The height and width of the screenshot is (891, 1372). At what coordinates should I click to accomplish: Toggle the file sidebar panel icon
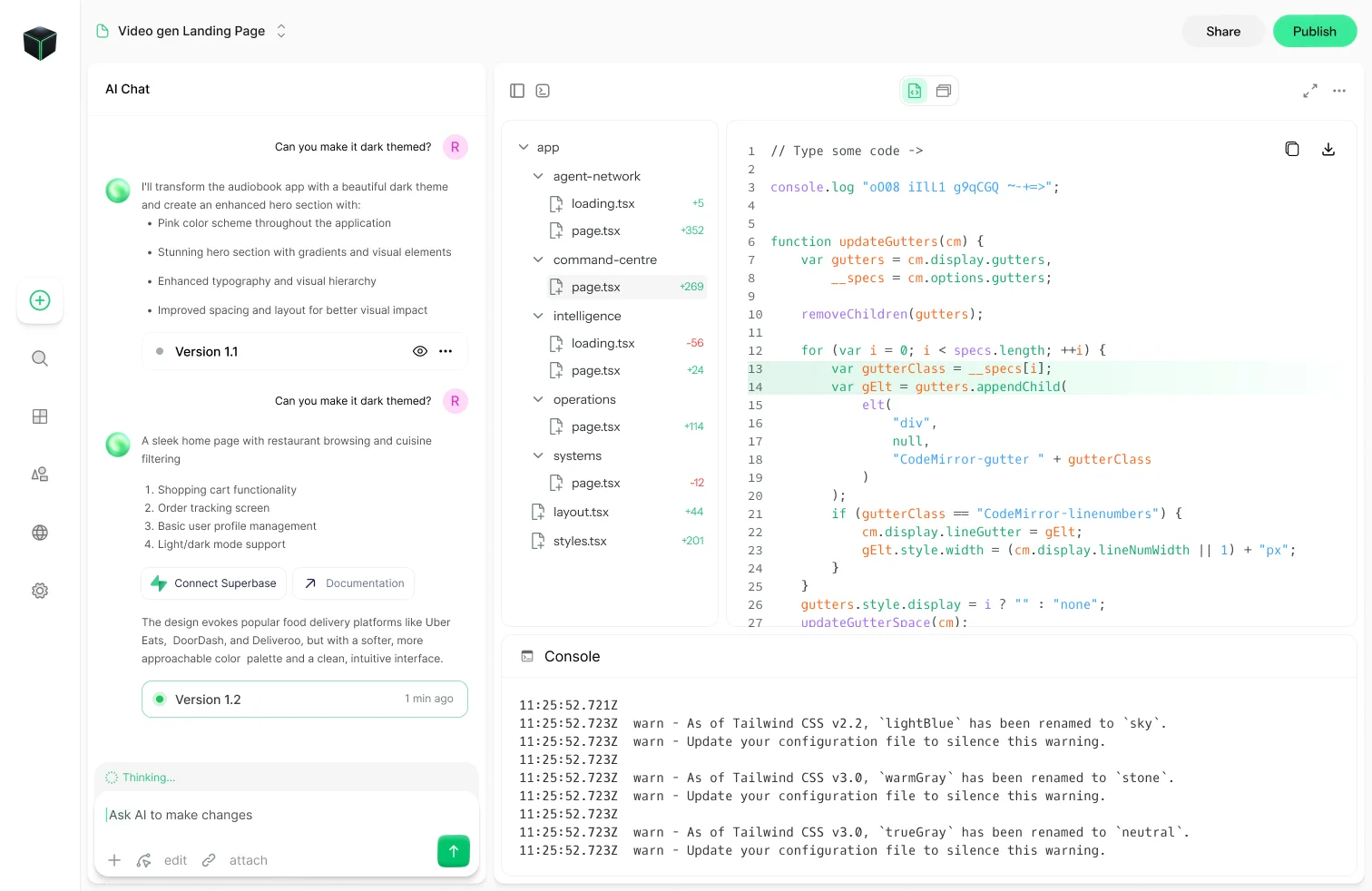click(x=517, y=91)
